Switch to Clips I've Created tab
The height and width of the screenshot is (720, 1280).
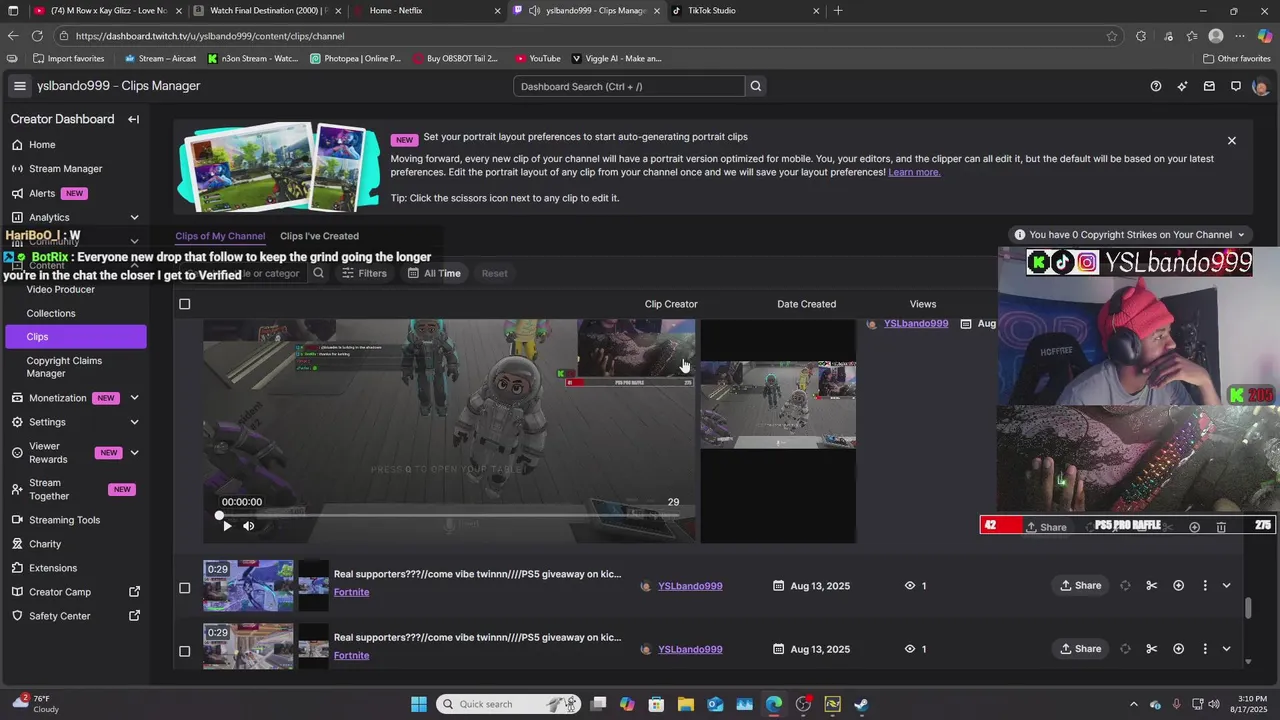(319, 236)
